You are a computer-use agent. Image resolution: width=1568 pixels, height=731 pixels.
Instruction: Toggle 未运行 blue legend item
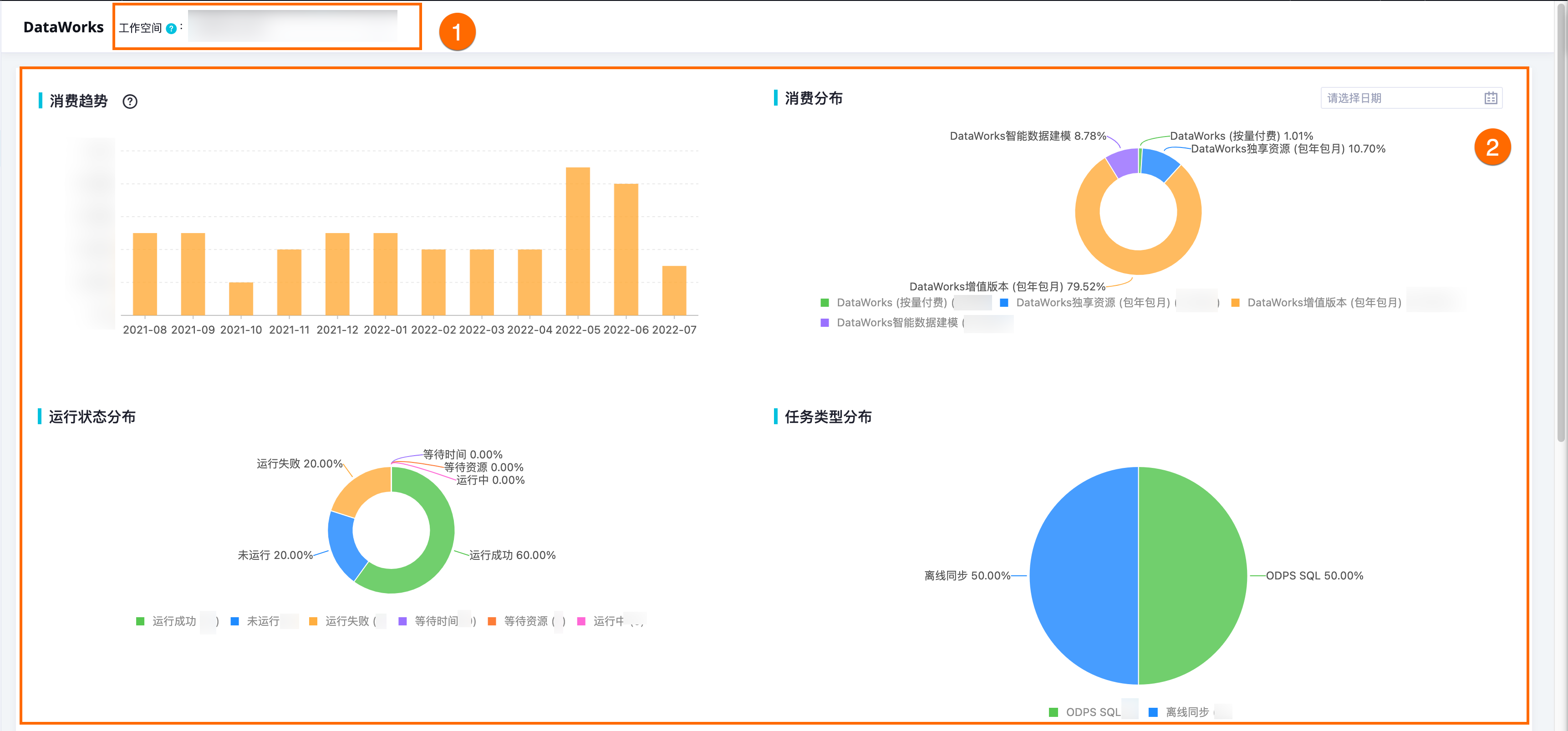click(263, 621)
